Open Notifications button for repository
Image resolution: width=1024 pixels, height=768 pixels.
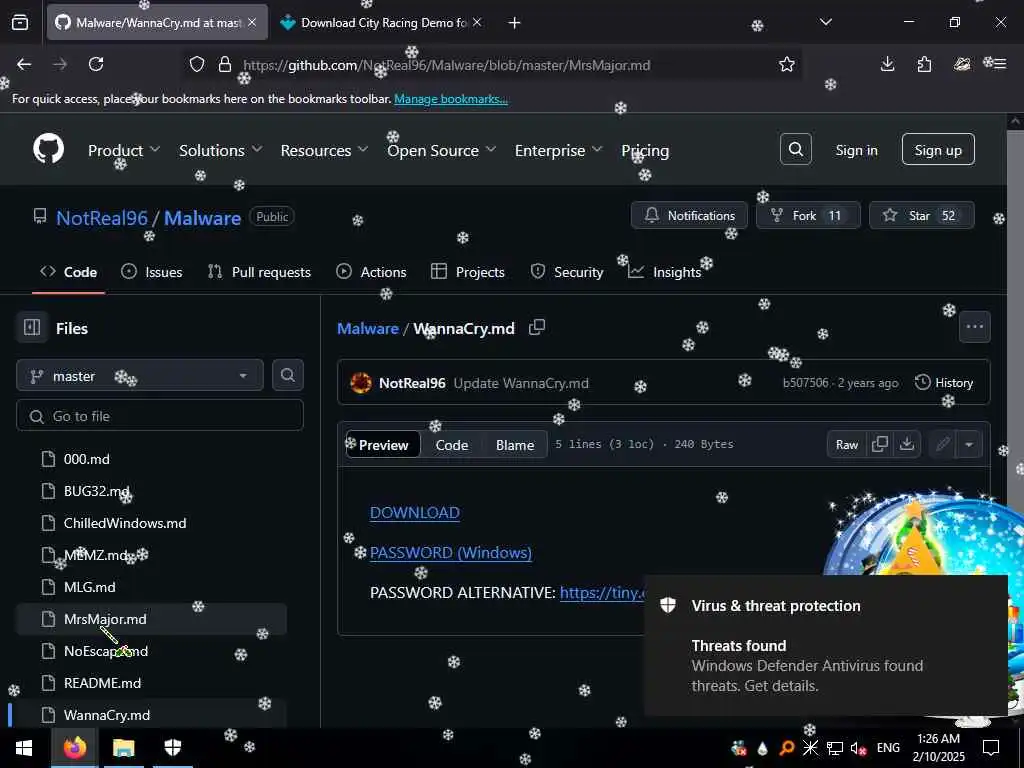[x=689, y=216]
